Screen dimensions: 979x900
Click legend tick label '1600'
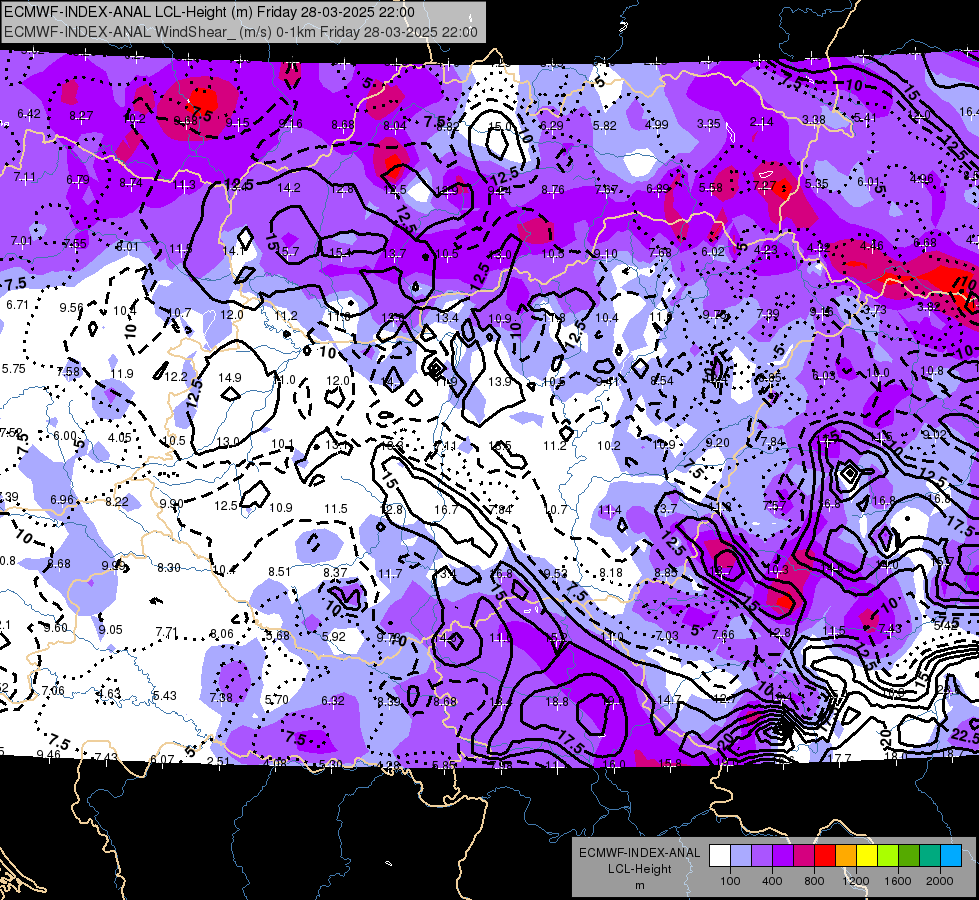click(897, 881)
